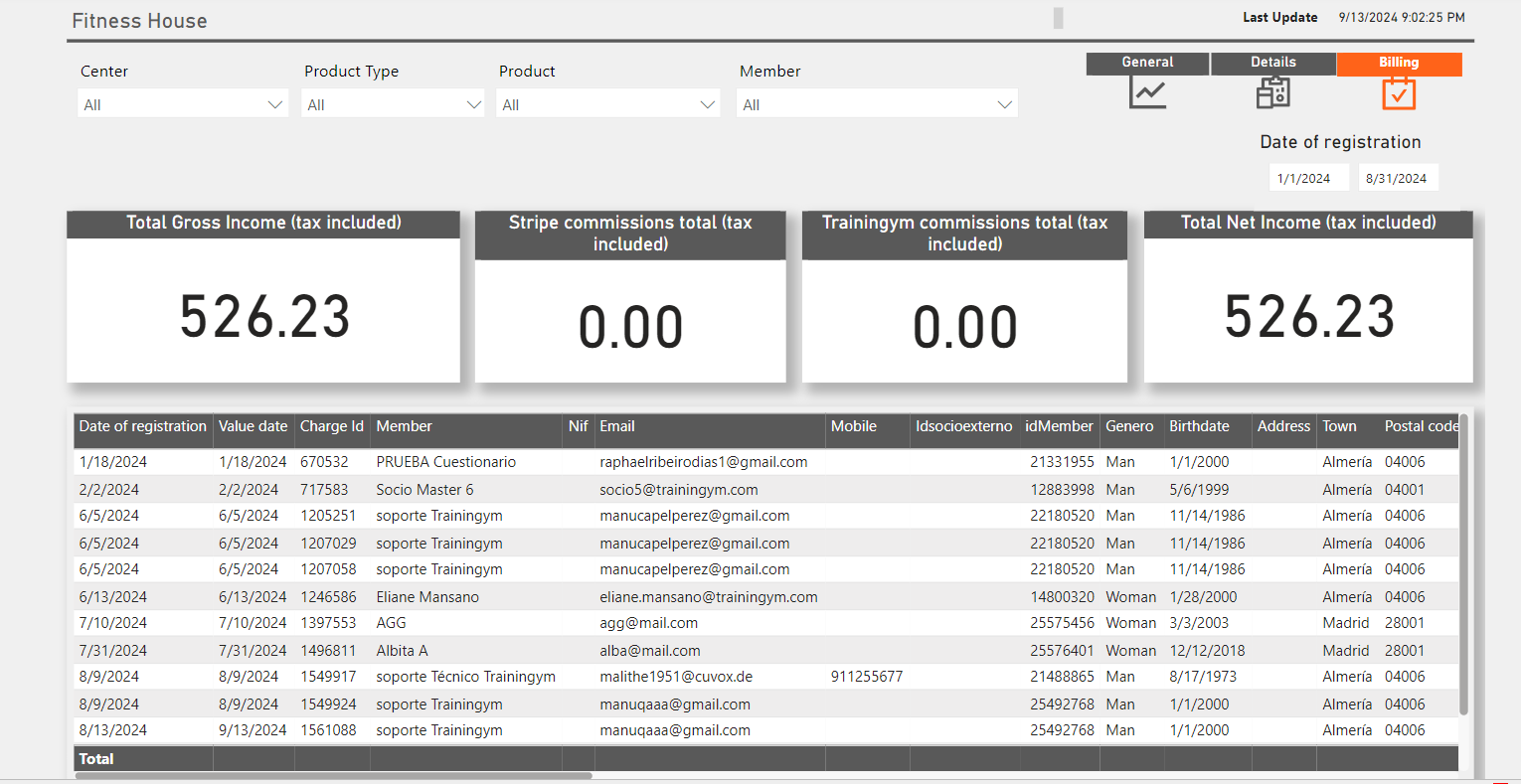
Task: Select charge id 717583
Action: 324,490
